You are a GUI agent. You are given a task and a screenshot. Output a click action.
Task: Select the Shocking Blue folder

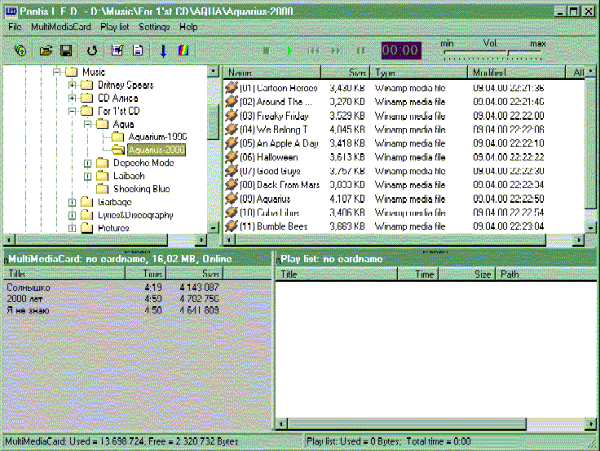tap(142, 187)
